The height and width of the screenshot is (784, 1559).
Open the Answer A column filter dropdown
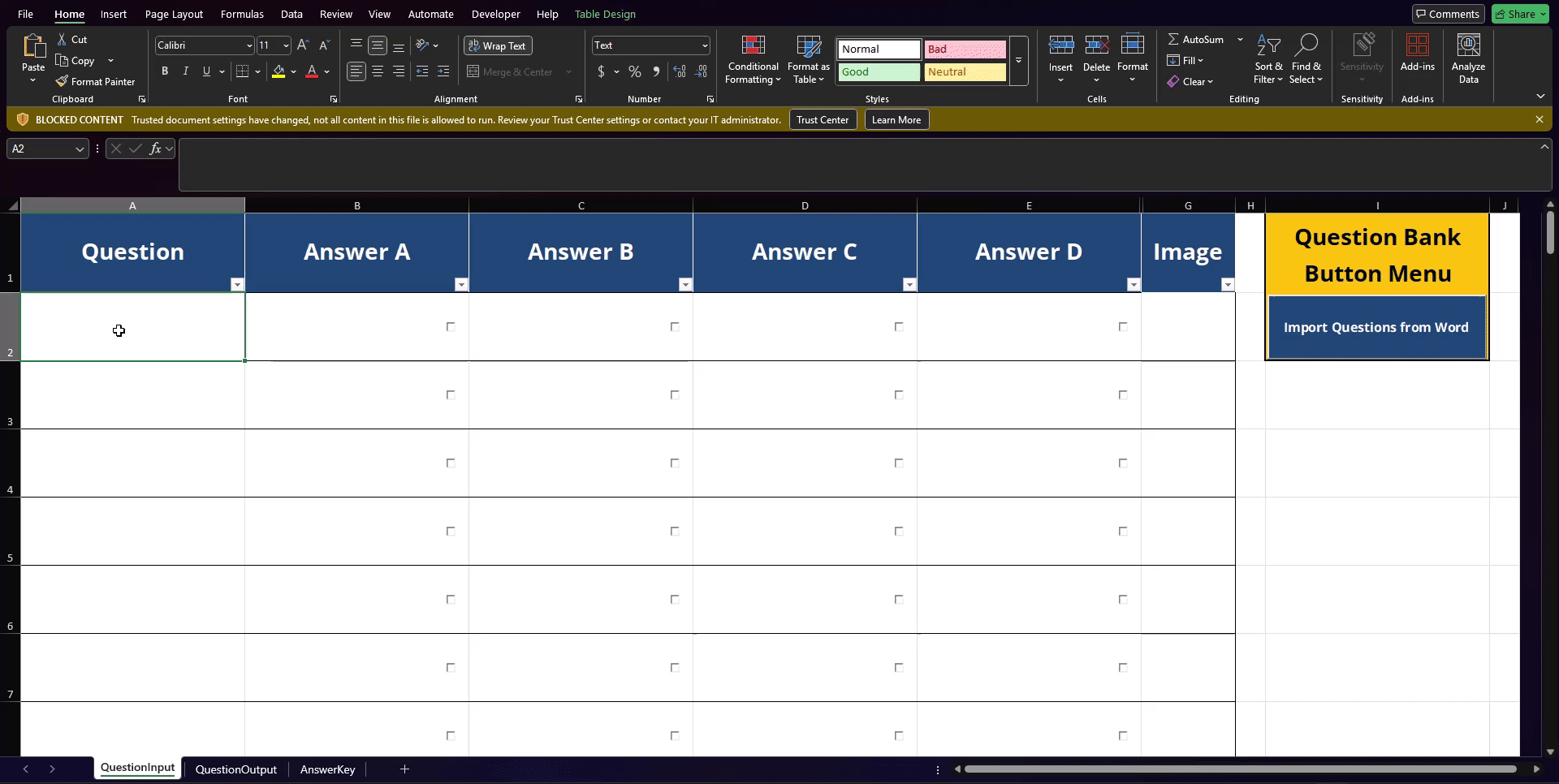pos(461,284)
